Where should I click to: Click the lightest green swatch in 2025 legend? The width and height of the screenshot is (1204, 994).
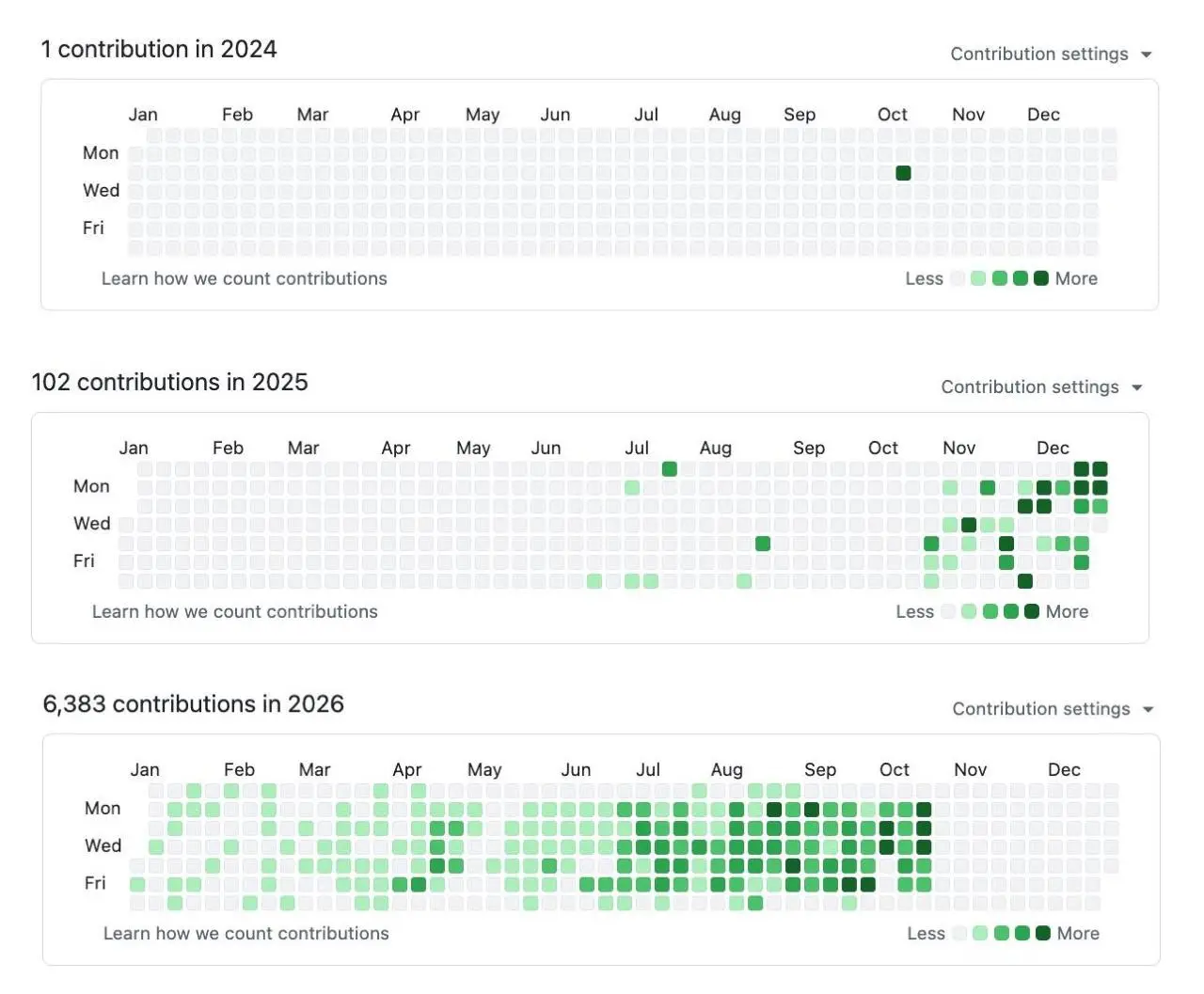[969, 611]
